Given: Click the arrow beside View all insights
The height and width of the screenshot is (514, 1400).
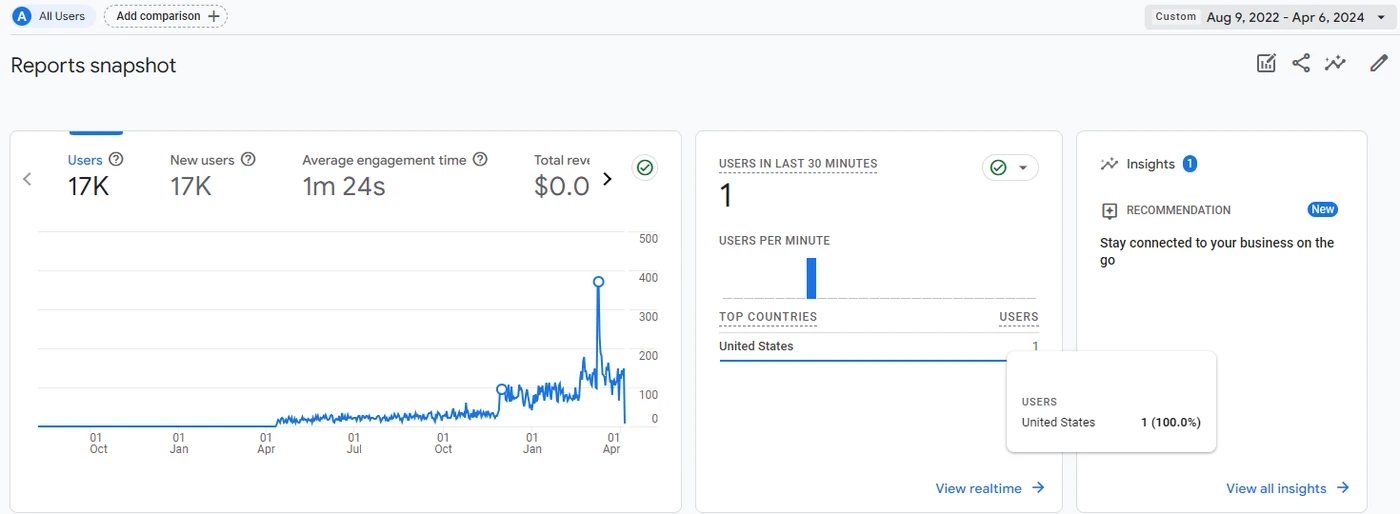Looking at the screenshot, I should tap(1343, 488).
